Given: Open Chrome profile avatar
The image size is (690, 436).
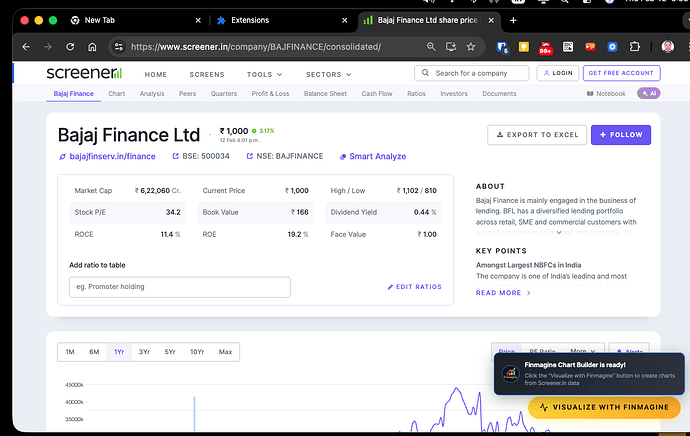Looking at the screenshot, I should pos(668,47).
